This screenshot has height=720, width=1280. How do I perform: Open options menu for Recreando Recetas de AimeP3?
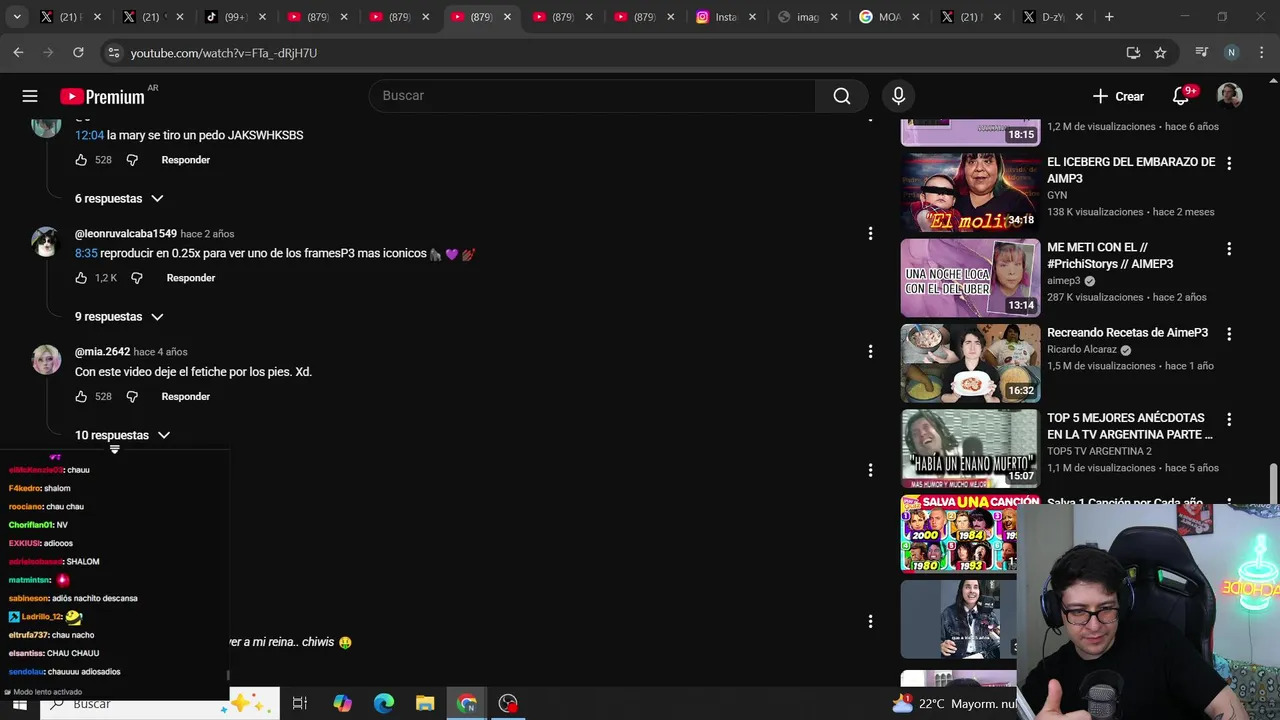coord(1229,334)
